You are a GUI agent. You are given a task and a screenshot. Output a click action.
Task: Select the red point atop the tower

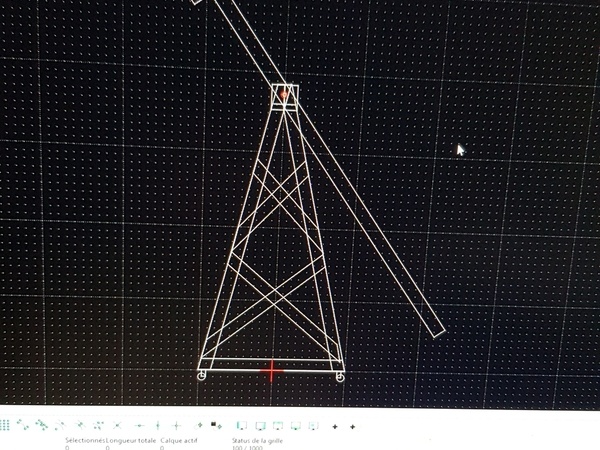284,94
